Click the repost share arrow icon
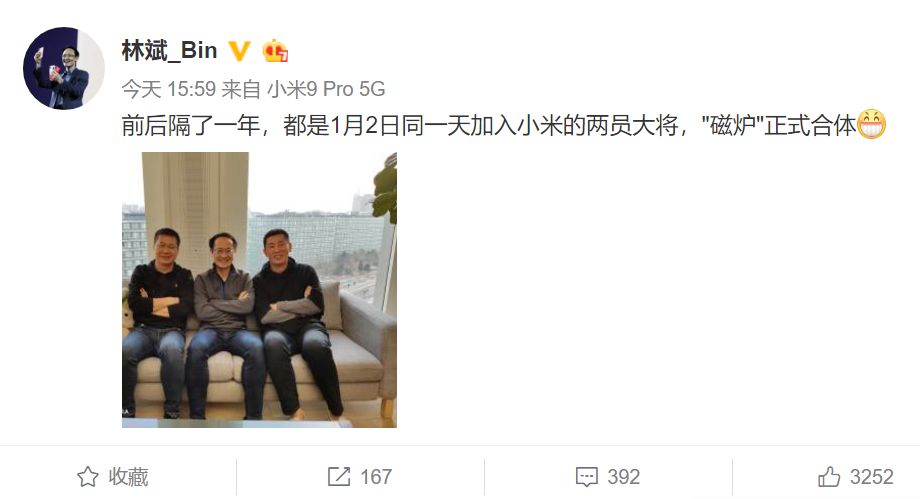This screenshot has width=920, height=499. pos(339,477)
